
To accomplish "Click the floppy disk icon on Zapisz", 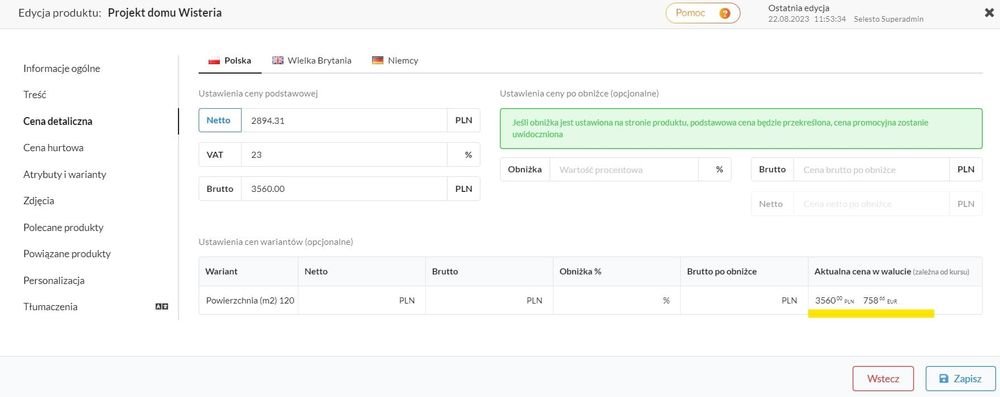I will [944, 378].
